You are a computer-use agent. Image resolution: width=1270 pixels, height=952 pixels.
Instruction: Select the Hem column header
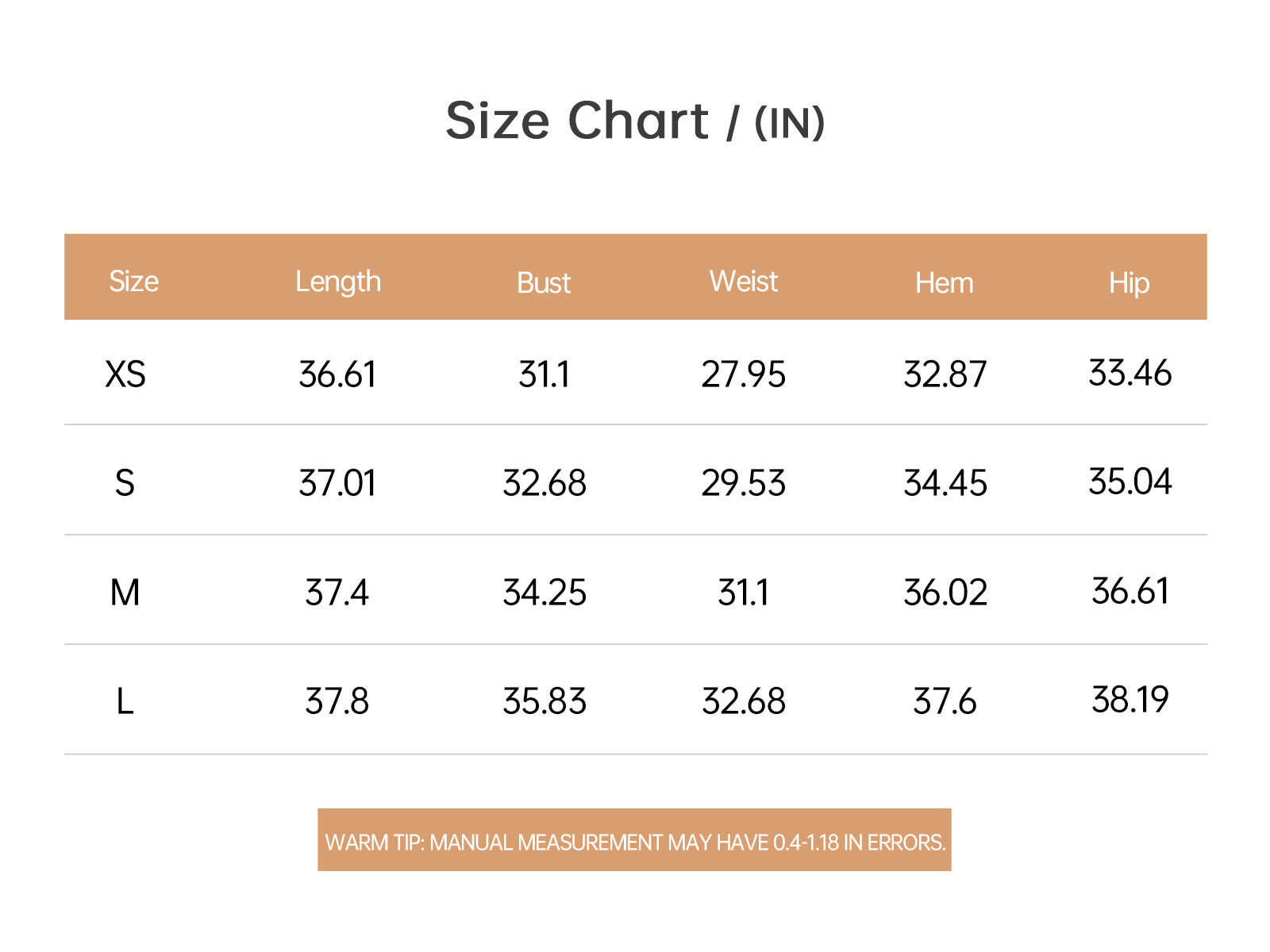[944, 283]
